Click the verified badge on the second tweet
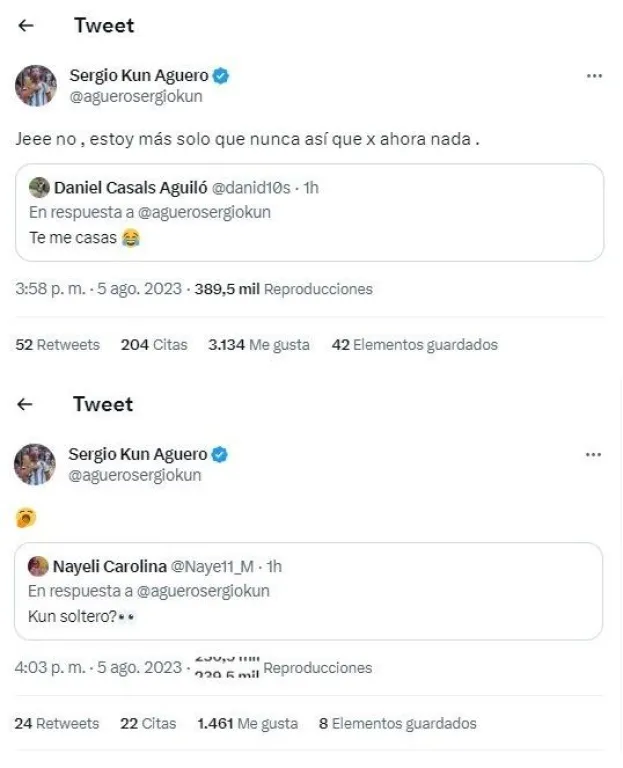Image resolution: width=623 pixels, height=768 pixels. (x=220, y=455)
